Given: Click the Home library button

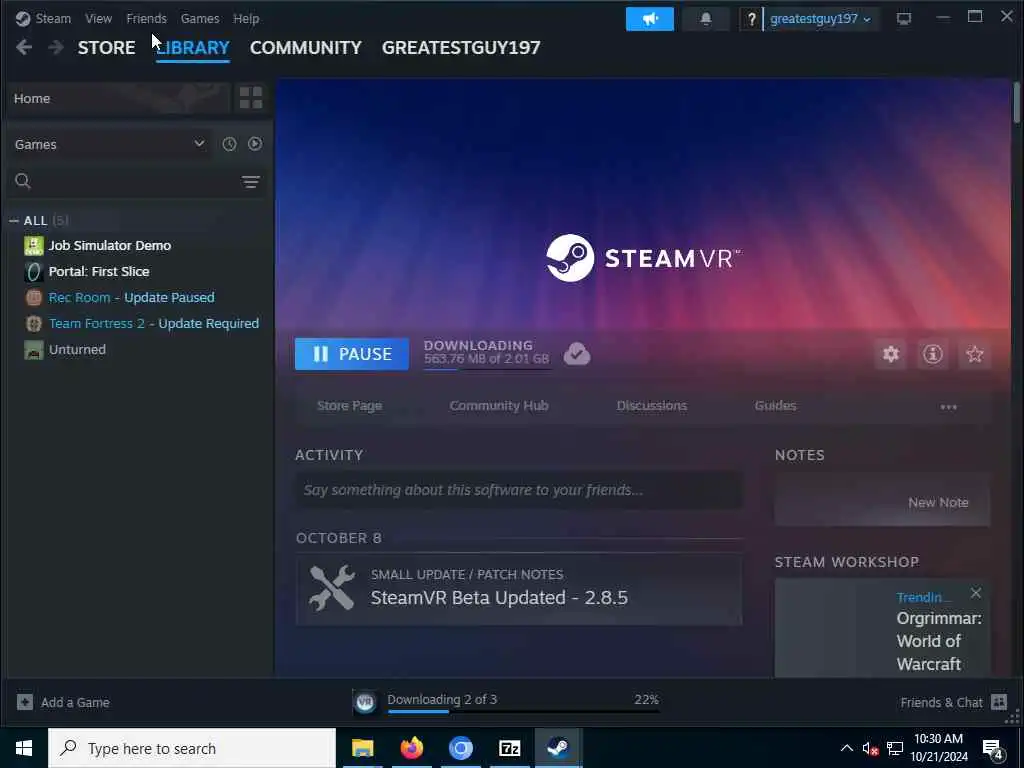Looking at the screenshot, I should point(119,99).
